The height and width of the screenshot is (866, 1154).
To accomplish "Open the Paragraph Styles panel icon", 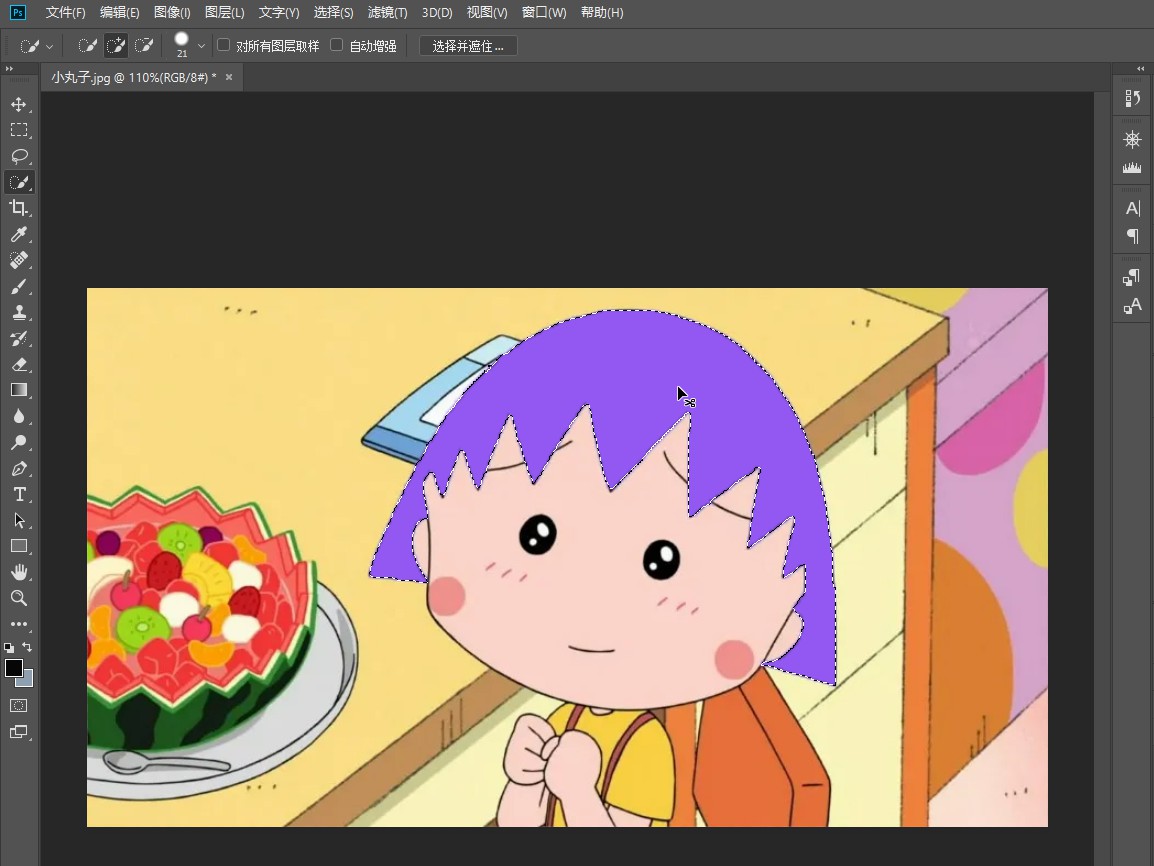I will 1132,277.
